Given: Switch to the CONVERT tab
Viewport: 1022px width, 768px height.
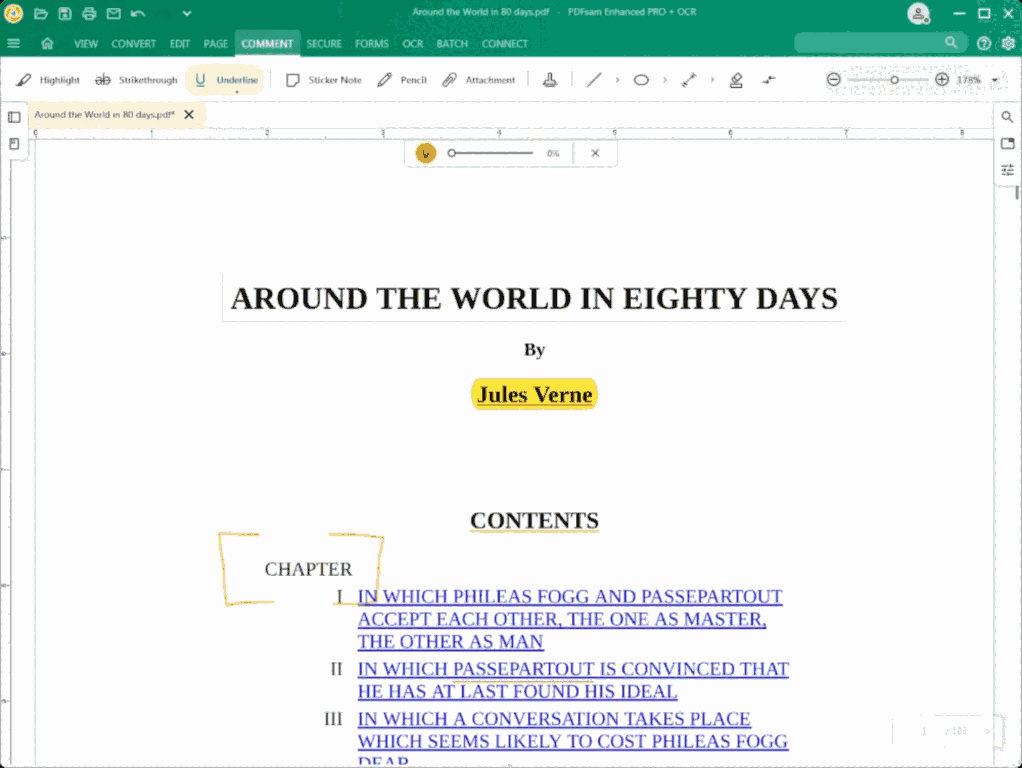Looking at the screenshot, I should click(133, 44).
